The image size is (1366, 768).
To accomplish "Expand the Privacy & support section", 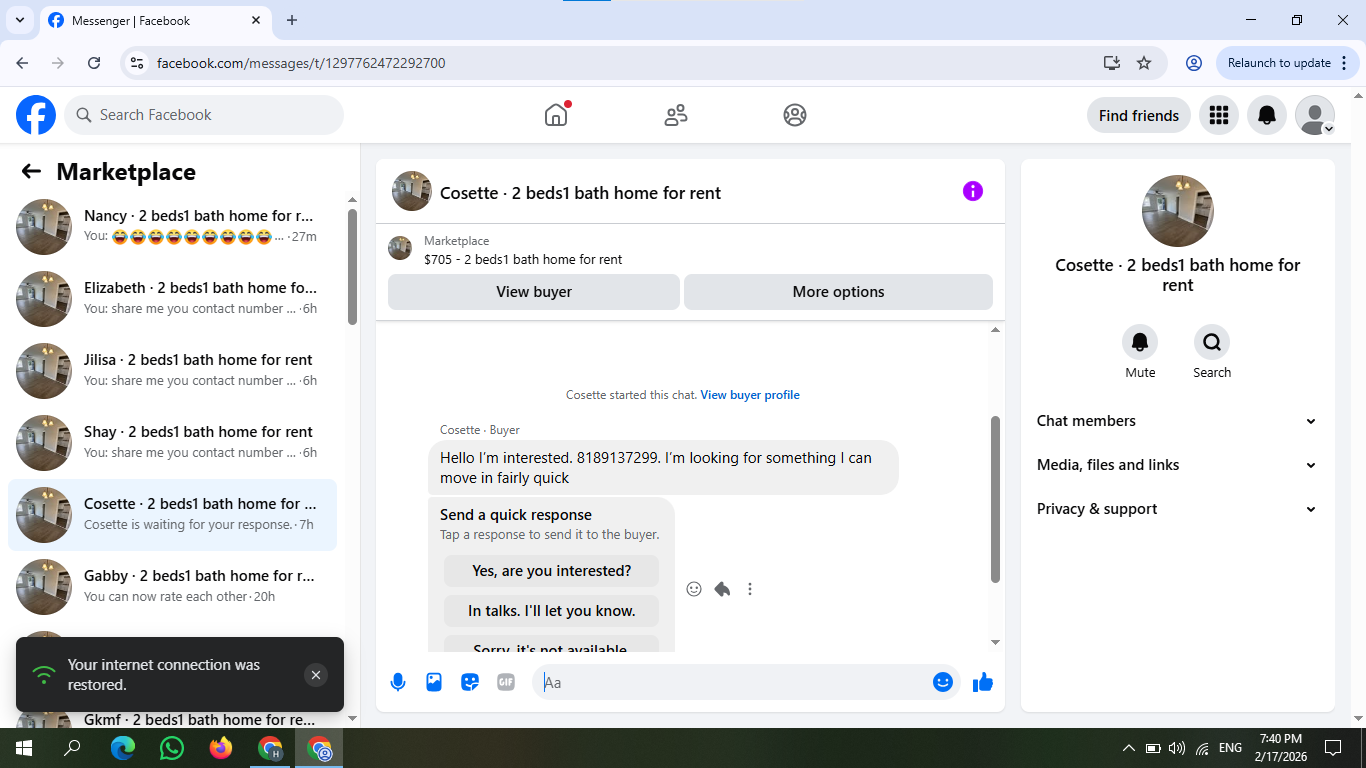I will click(x=1177, y=509).
